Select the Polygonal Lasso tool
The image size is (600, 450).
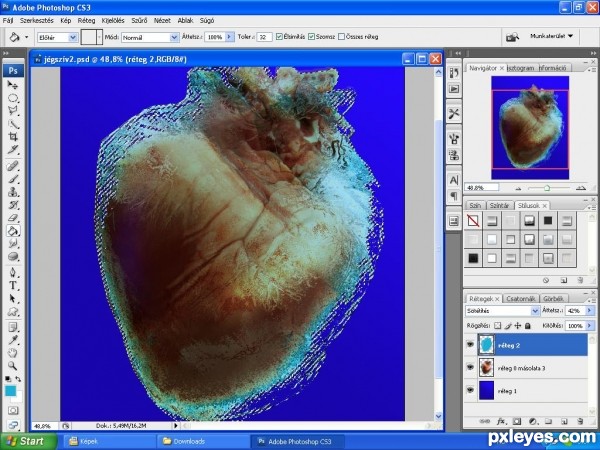tap(13, 111)
